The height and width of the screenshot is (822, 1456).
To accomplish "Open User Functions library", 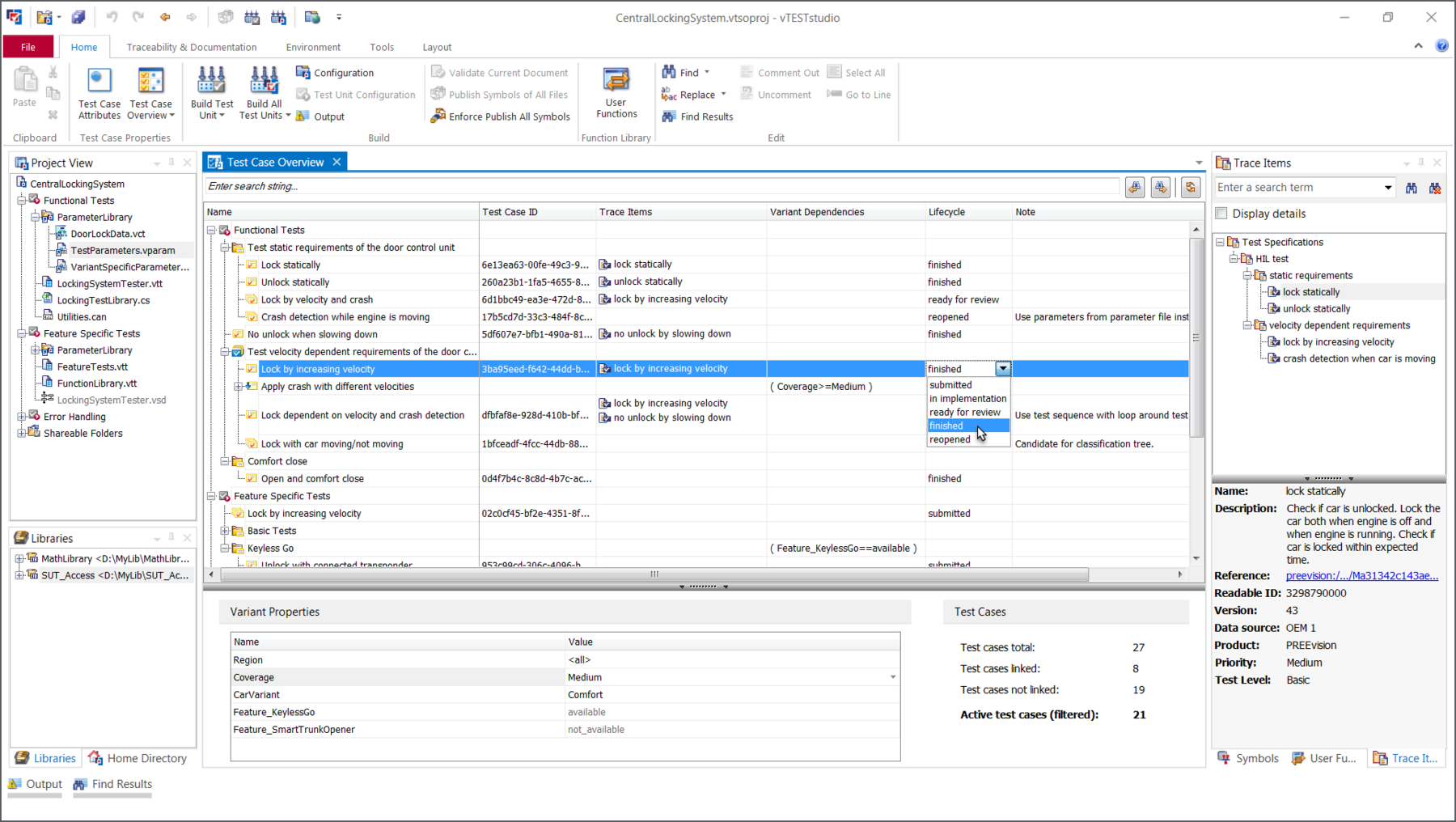I will click(x=616, y=93).
